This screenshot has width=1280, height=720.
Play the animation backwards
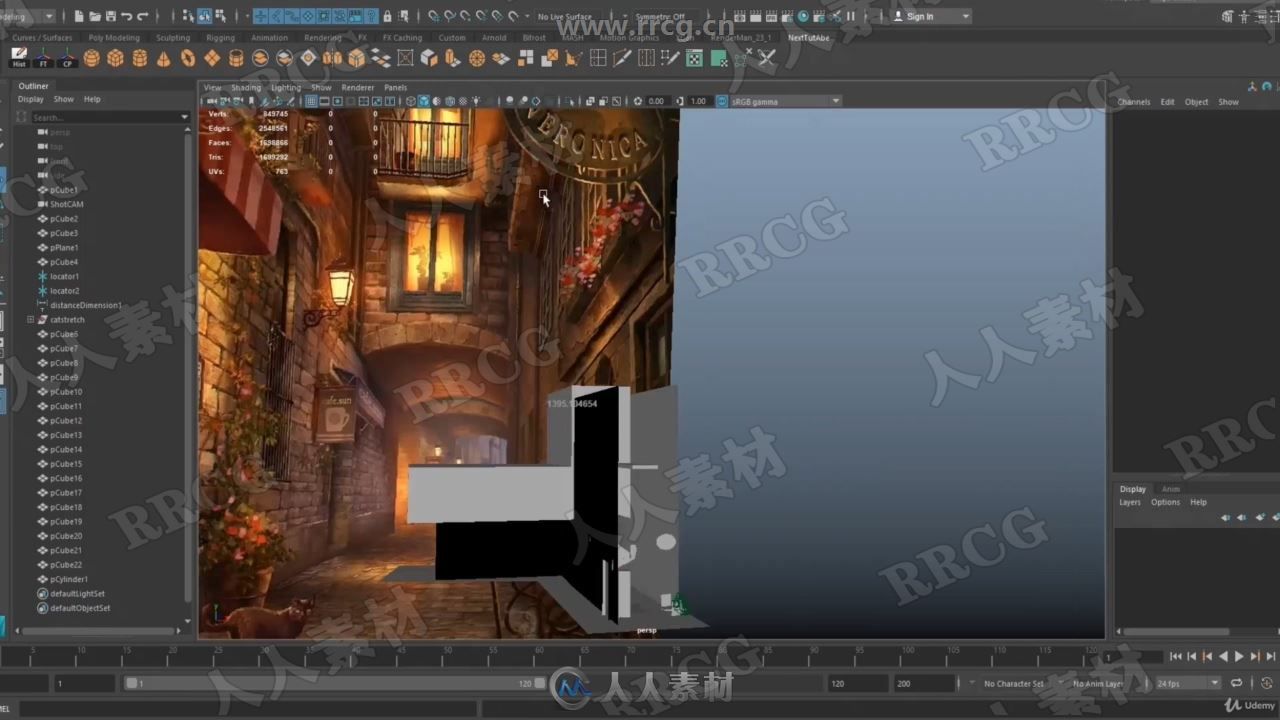(1223, 656)
